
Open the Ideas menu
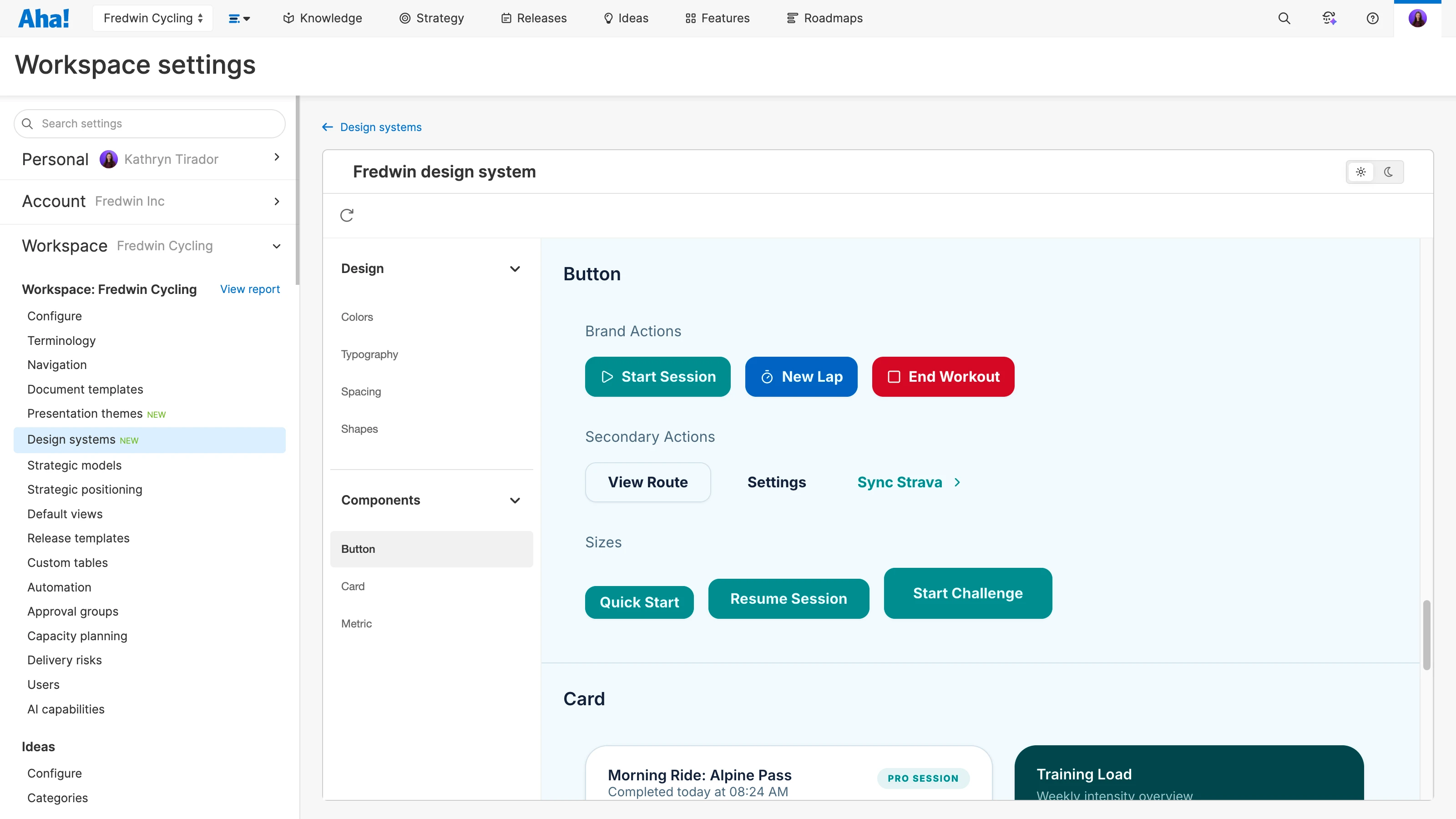[x=626, y=18]
